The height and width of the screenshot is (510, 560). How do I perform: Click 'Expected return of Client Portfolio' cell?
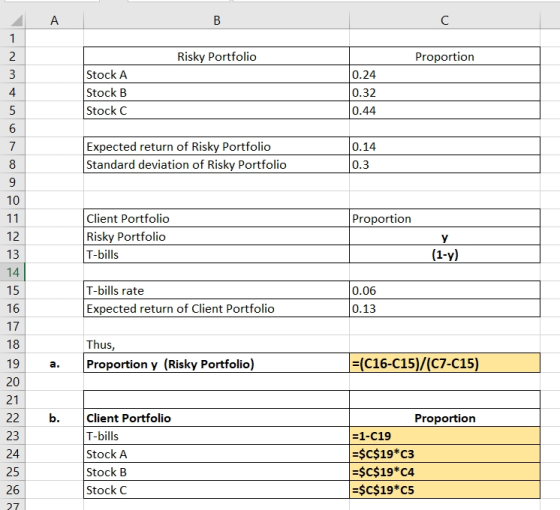(x=216, y=308)
